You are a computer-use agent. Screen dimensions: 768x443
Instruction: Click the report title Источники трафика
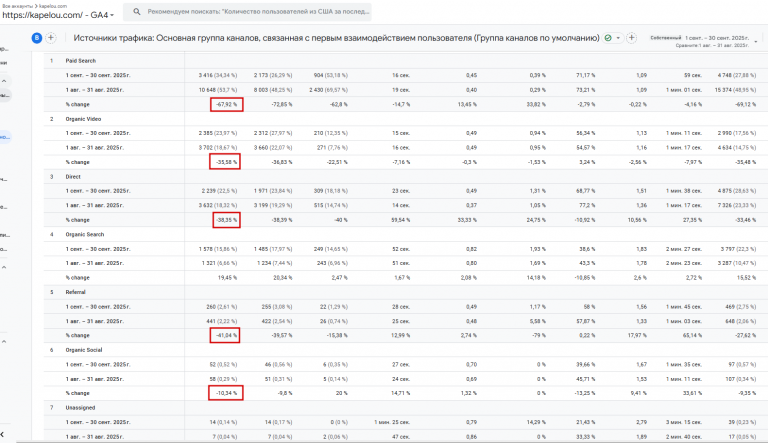[x=336, y=38]
